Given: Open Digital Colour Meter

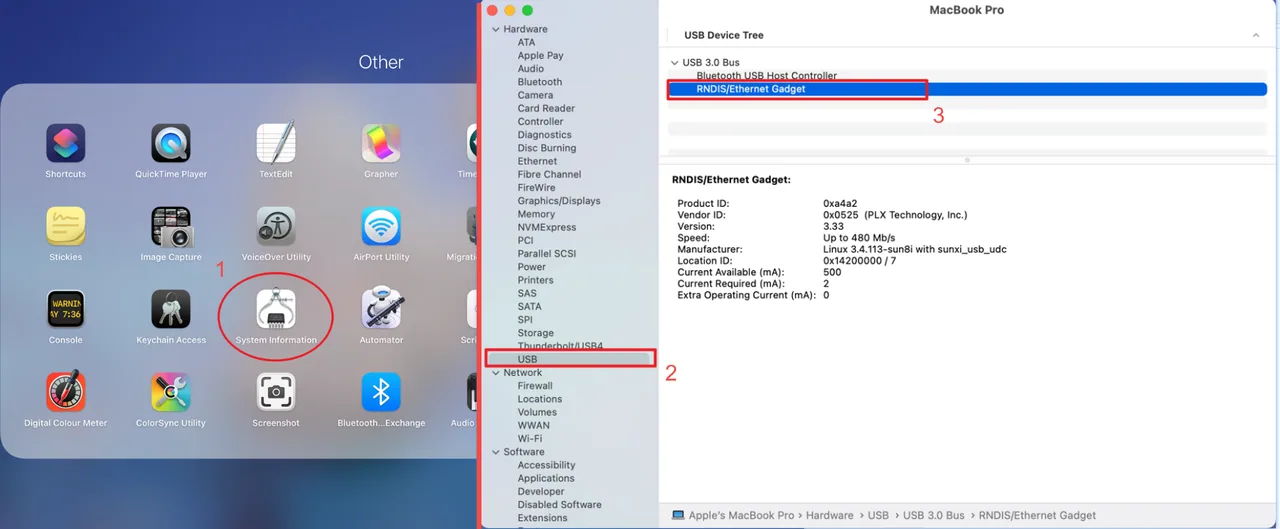Looking at the screenshot, I should [66, 392].
